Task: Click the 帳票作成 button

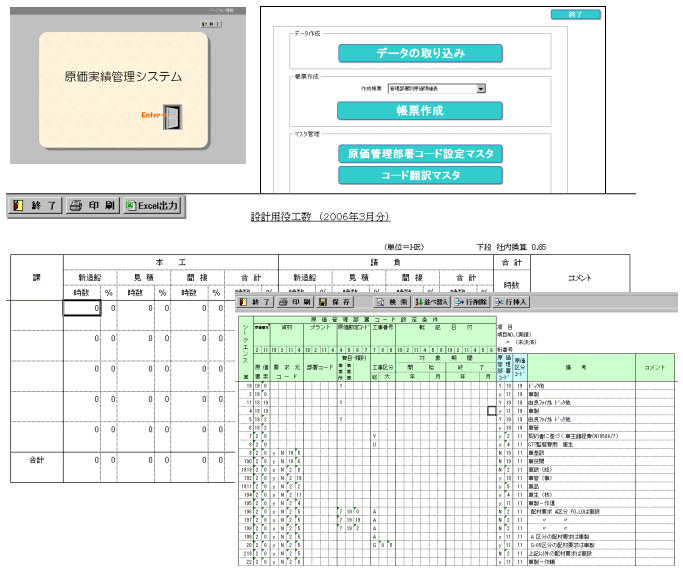Action: 420,110
